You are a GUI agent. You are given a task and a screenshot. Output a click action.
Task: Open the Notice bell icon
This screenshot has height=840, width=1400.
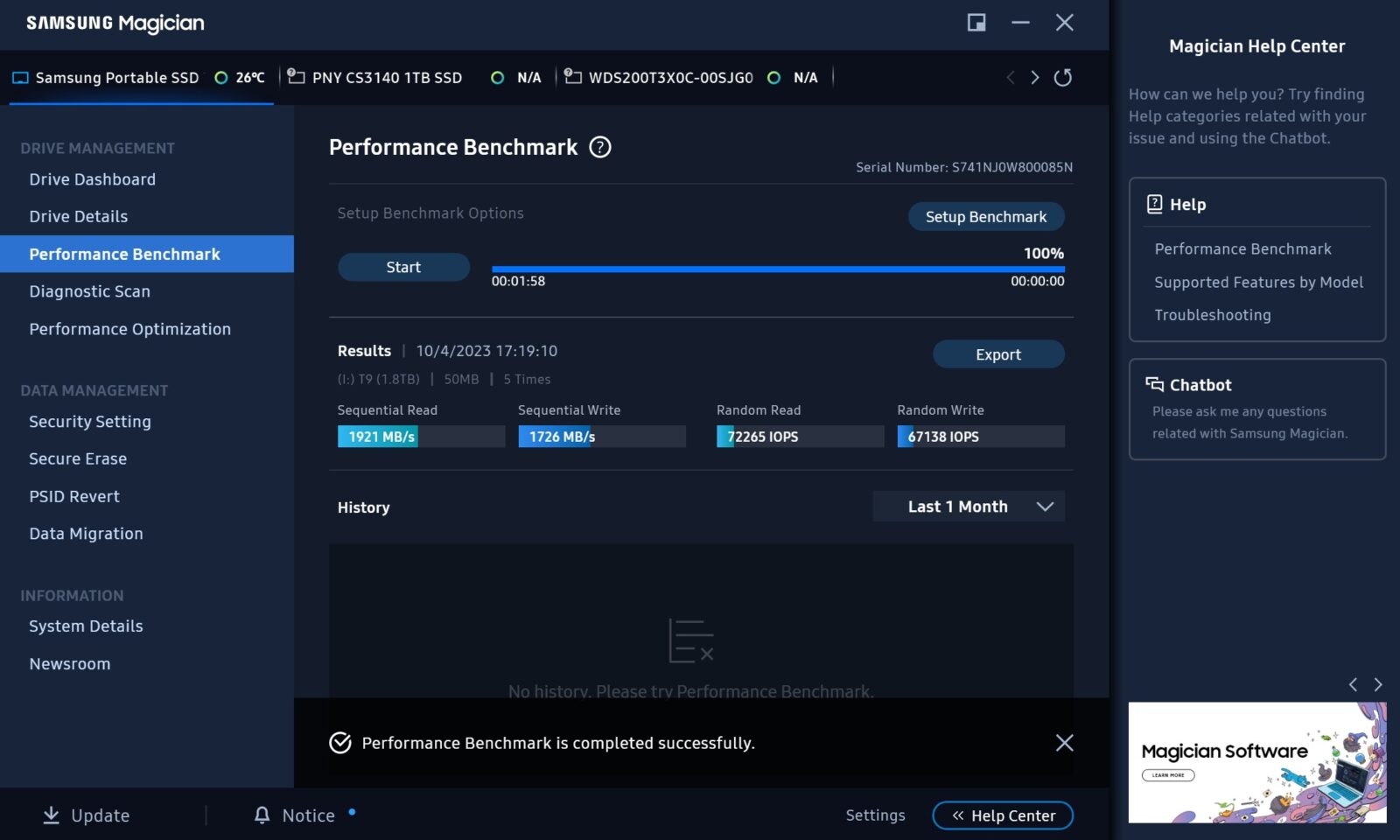[x=262, y=815]
